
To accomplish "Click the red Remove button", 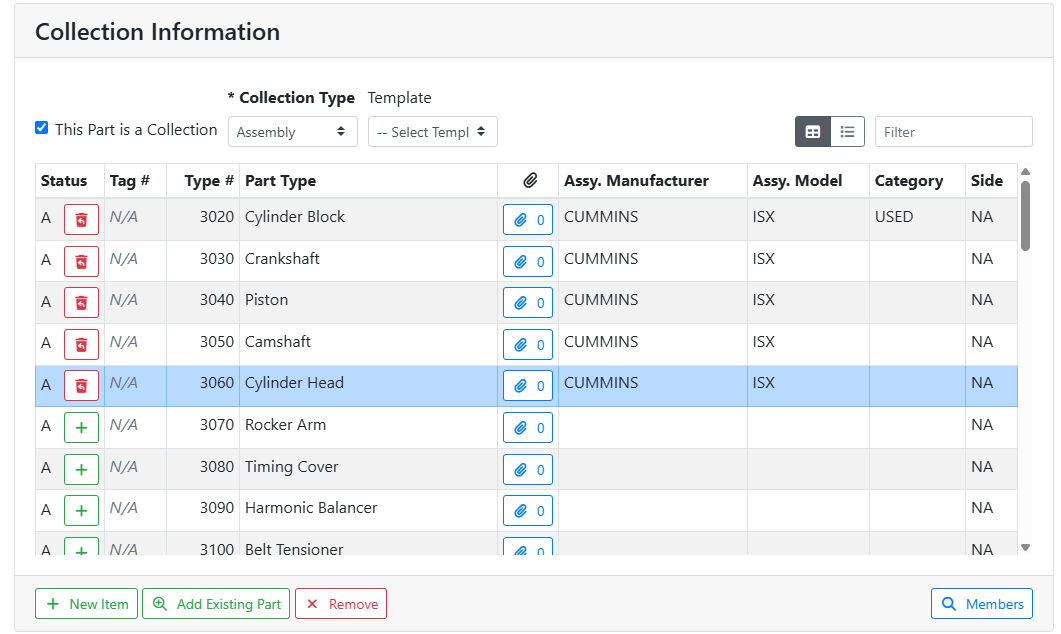I will click(340, 604).
